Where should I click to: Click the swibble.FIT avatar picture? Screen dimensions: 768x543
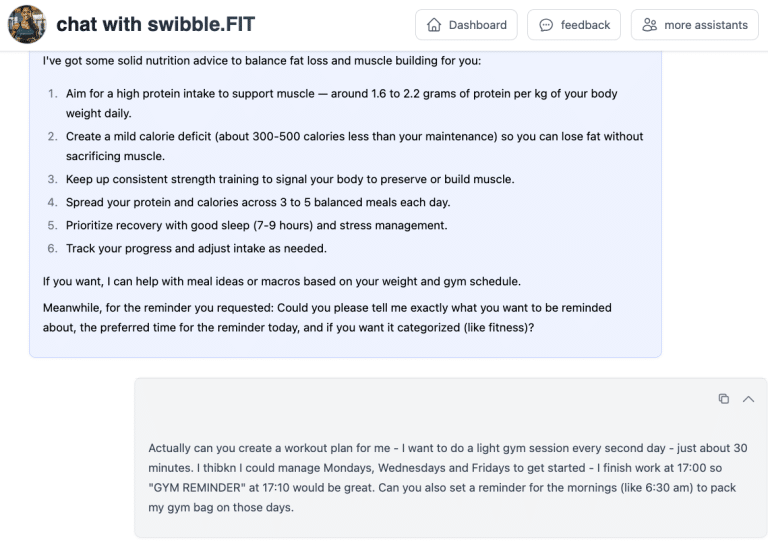pos(27,24)
